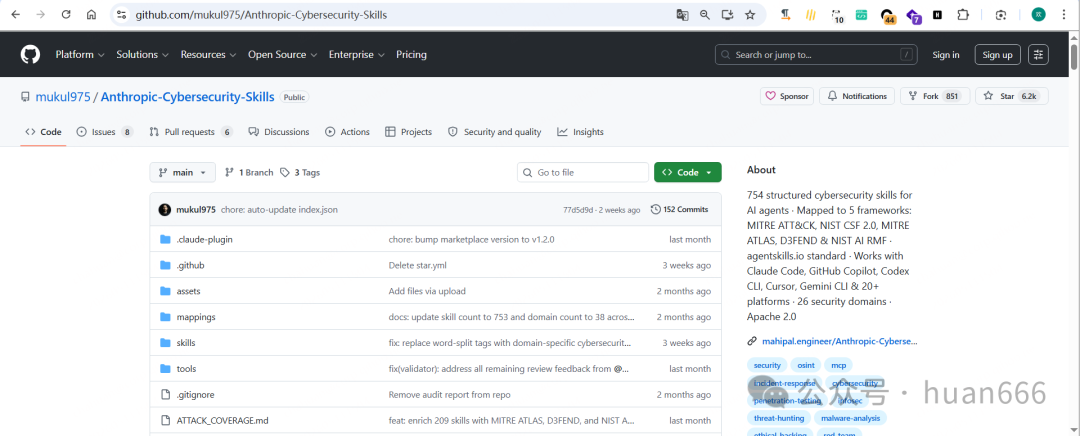Open the skills folder
Viewport: 1080px width, 436px height.
click(x=186, y=343)
